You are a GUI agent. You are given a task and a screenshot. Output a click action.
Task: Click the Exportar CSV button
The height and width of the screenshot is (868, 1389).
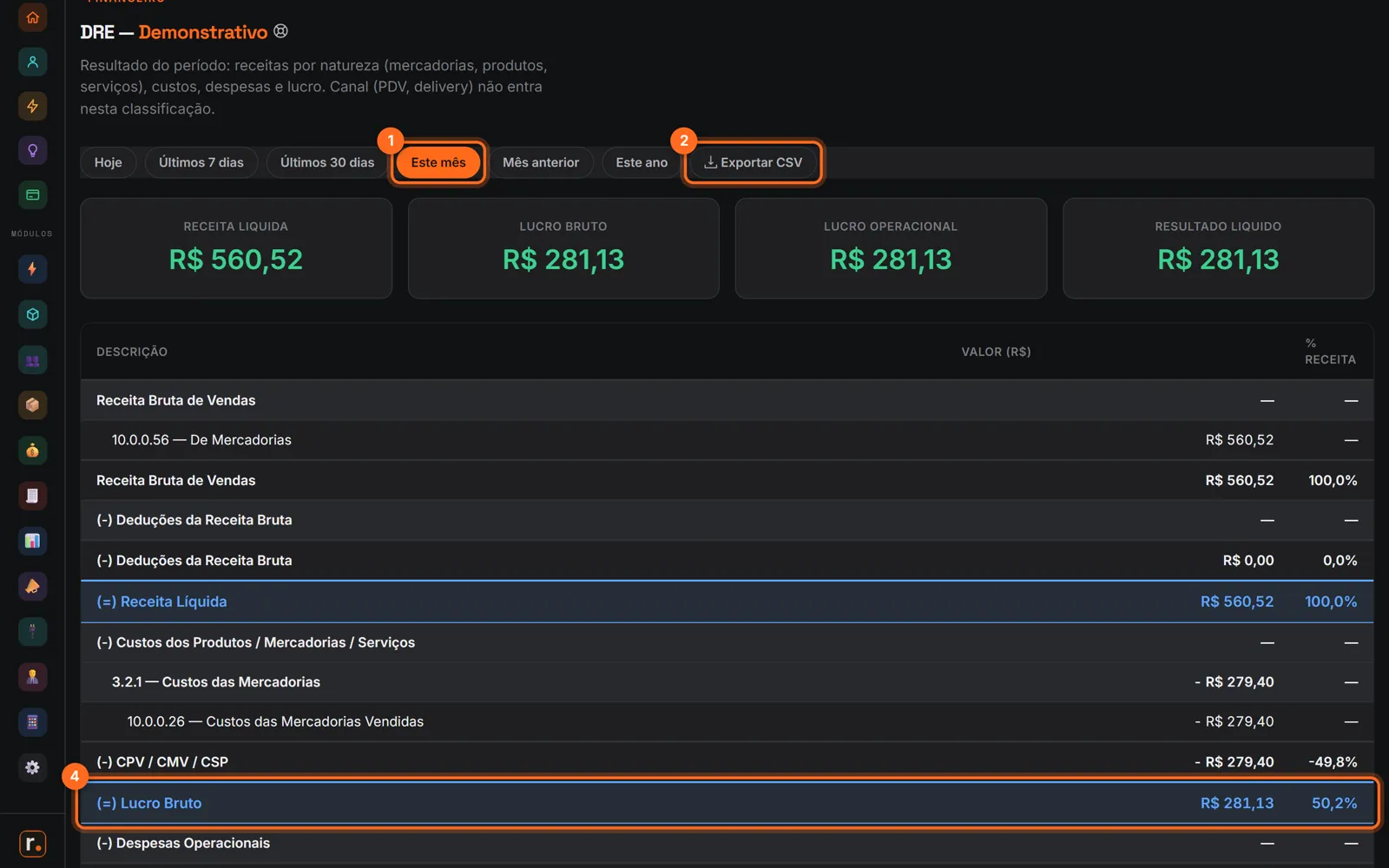[x=753, y=162]
